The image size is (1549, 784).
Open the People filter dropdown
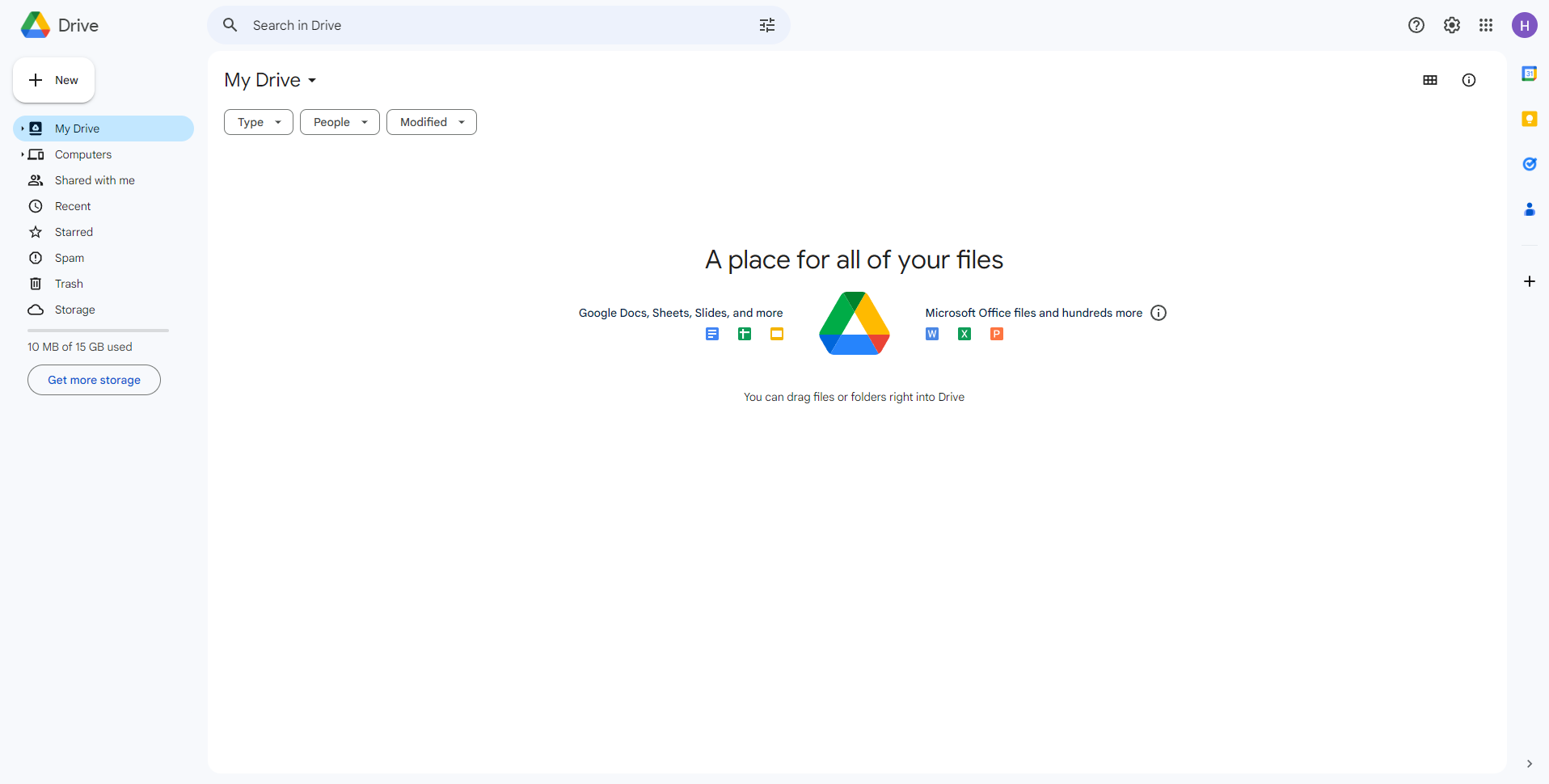[340, 122]
